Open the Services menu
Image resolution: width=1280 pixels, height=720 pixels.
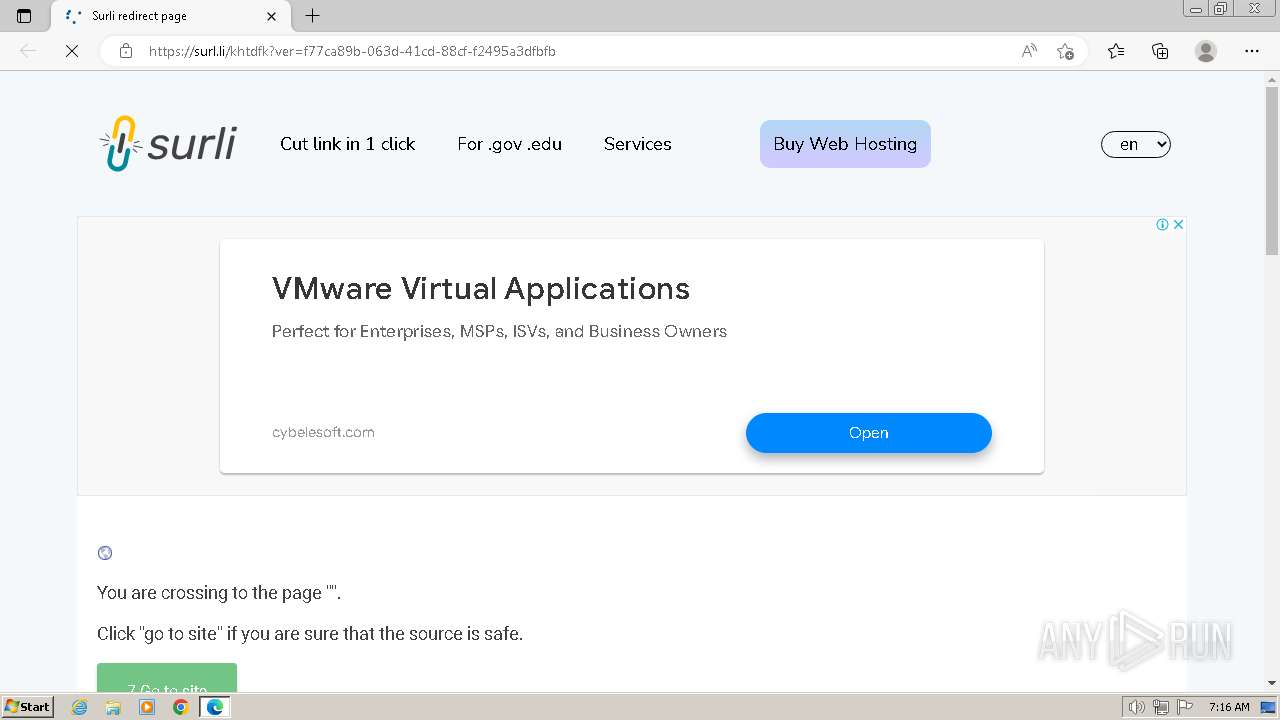(638, 144)
